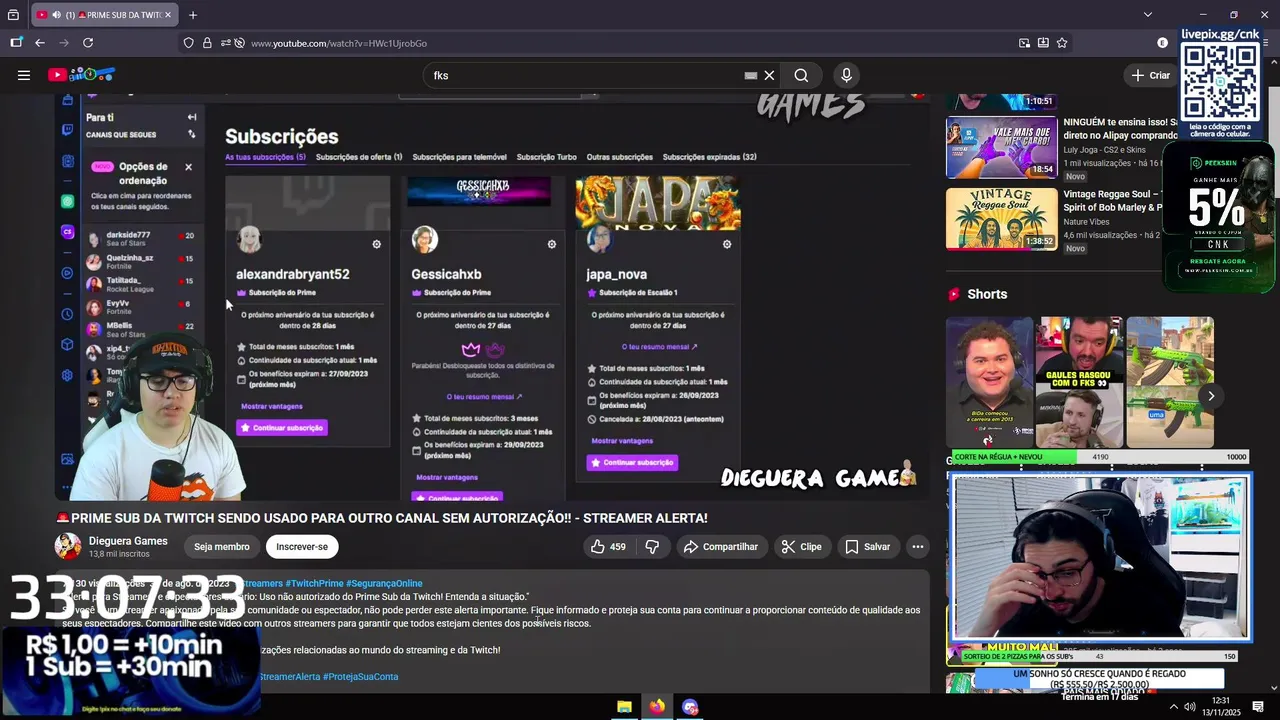Go forward one page in the browser
This screenshot has height=720, width=1280.
tap(64, 43)
